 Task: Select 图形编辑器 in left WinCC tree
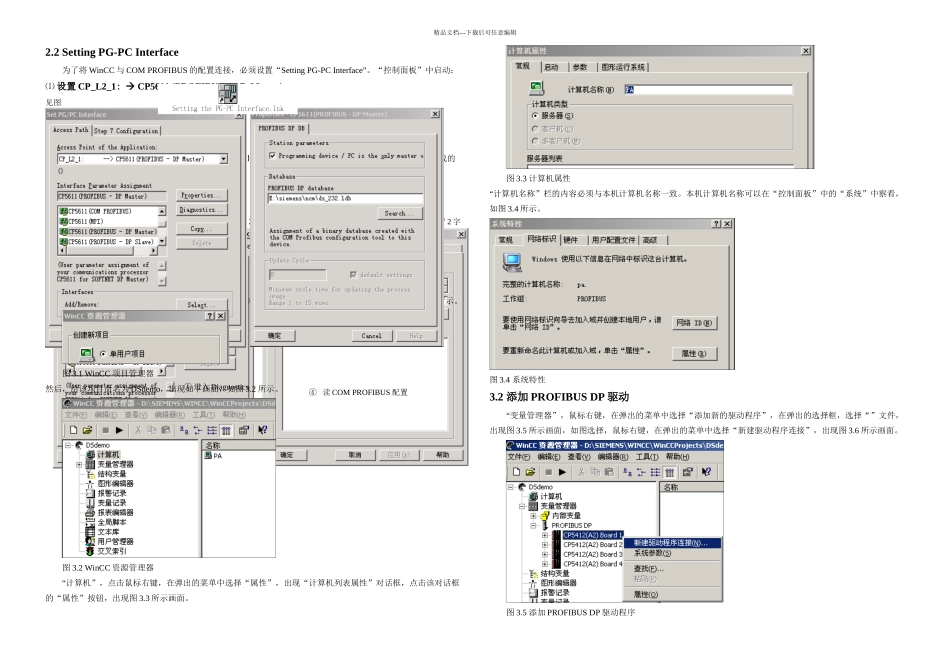click(x=115, y=484)
